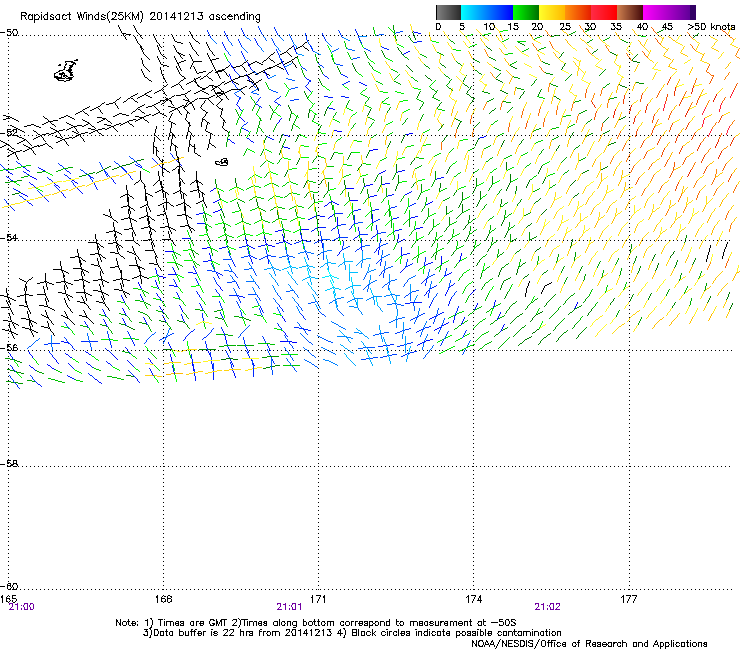Click the longitude label '177'
740x650 pixels.
coord(629,599)
